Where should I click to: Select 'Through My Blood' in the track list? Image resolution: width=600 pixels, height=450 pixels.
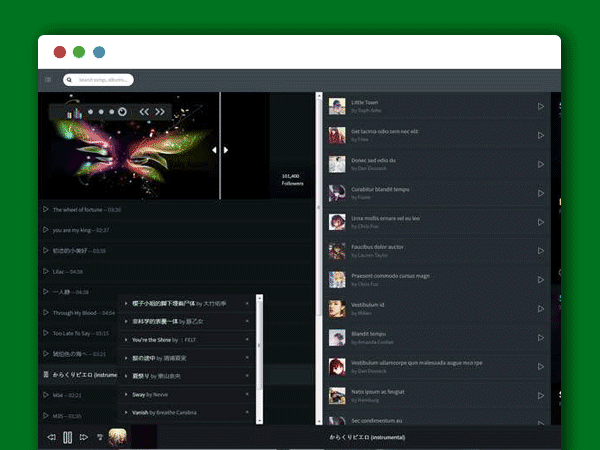coord(77,312)
